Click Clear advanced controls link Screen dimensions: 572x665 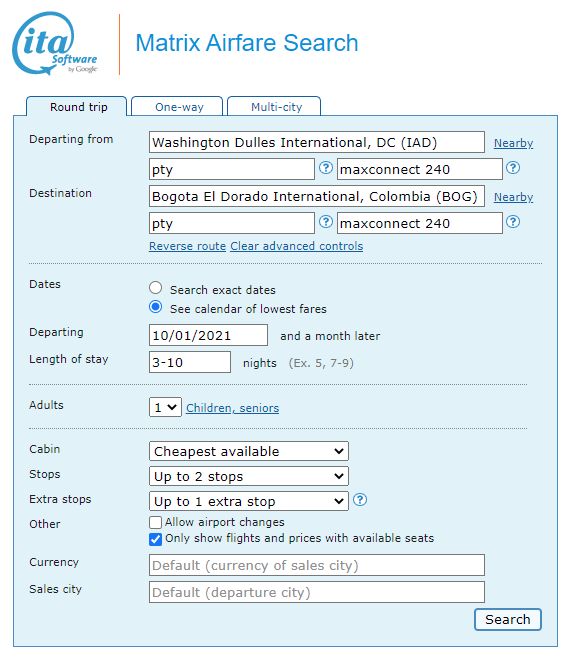click(x=296, y=246)
